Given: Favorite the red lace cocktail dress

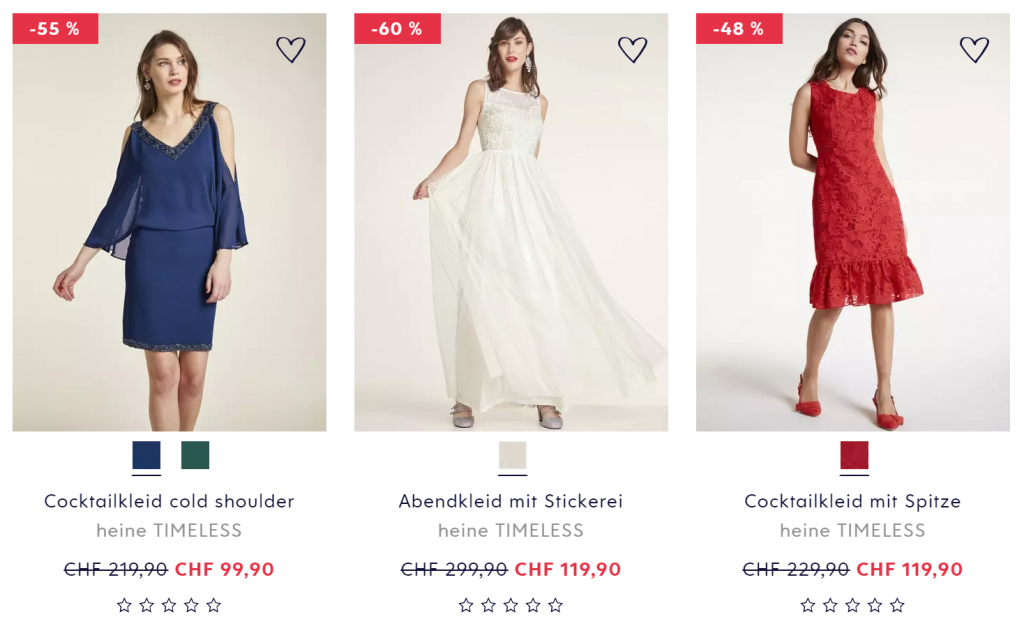Looking at the screenshot, I should [x=974, y=49].
